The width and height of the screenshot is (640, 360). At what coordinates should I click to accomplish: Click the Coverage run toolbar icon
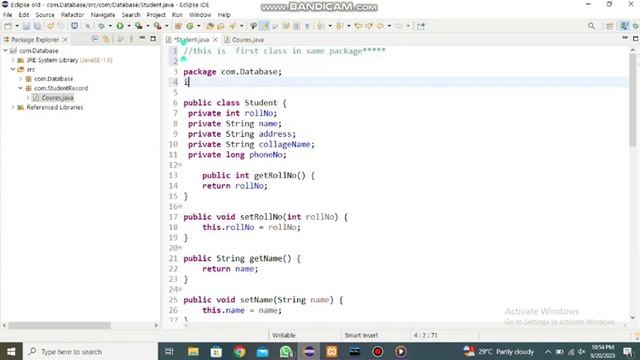coord(139,26)
